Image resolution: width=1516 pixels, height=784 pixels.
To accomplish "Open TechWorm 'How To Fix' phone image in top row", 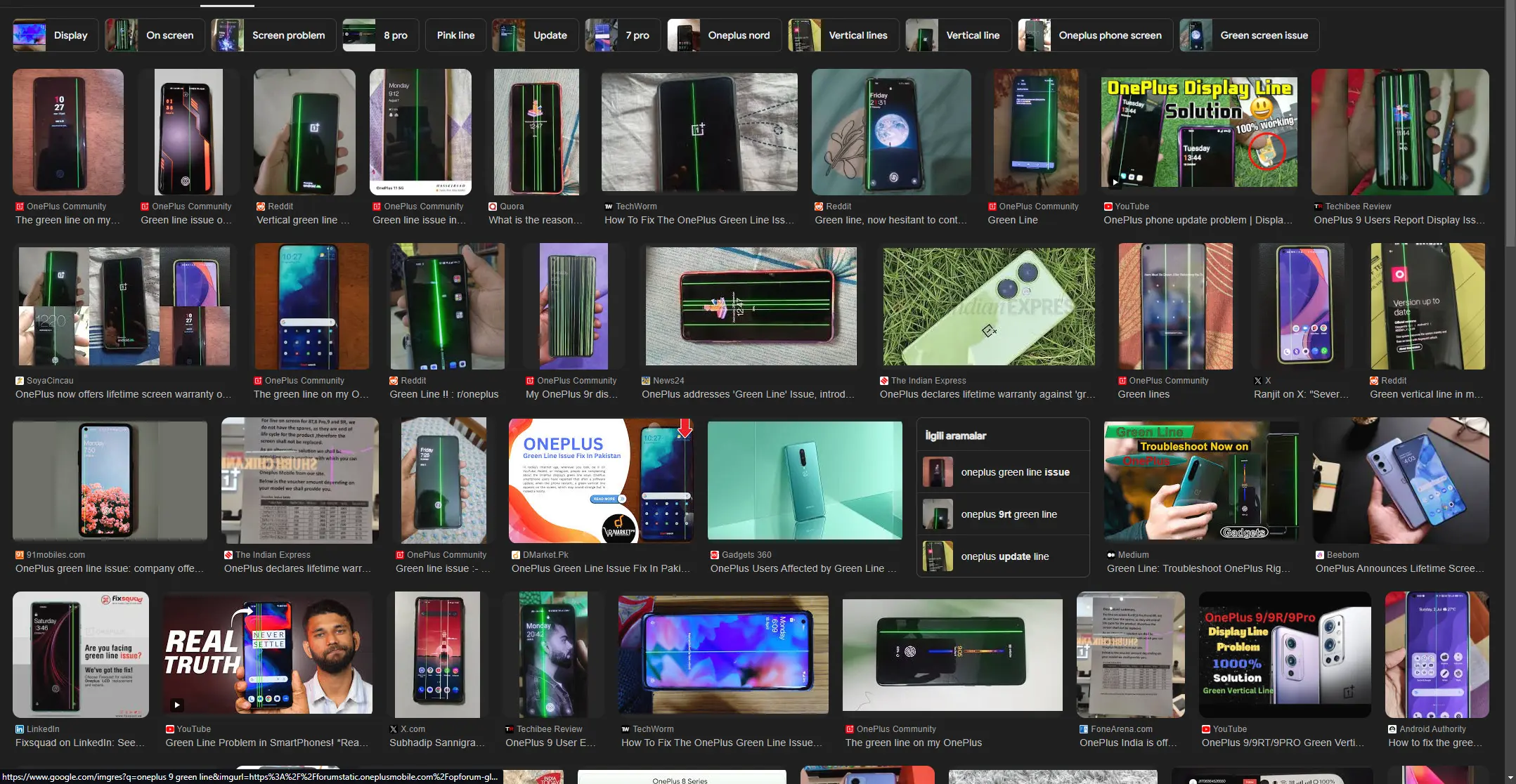I will point(699,132).
